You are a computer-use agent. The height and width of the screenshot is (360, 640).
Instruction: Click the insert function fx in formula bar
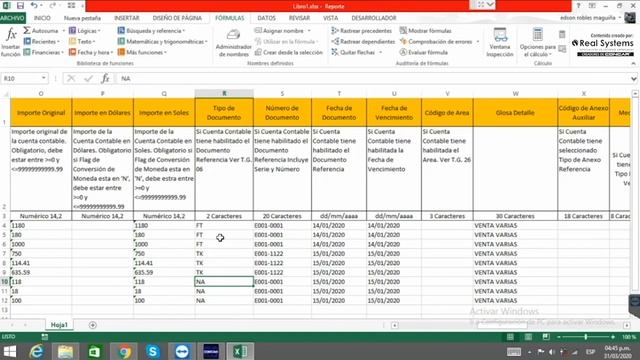[105, 78]
